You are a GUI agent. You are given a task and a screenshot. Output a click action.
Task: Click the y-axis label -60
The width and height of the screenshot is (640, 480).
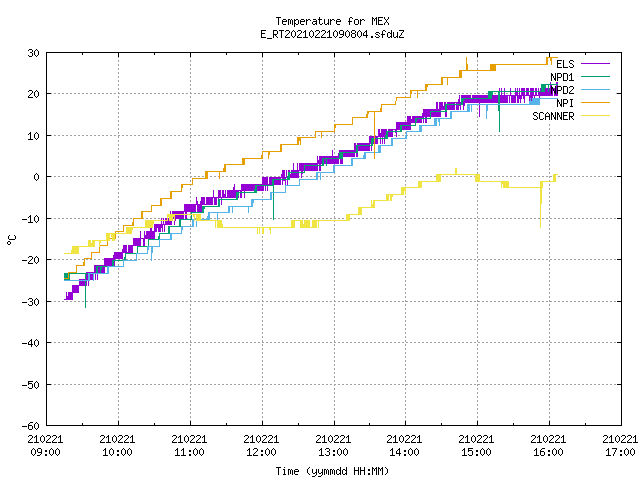pos(31,426)
